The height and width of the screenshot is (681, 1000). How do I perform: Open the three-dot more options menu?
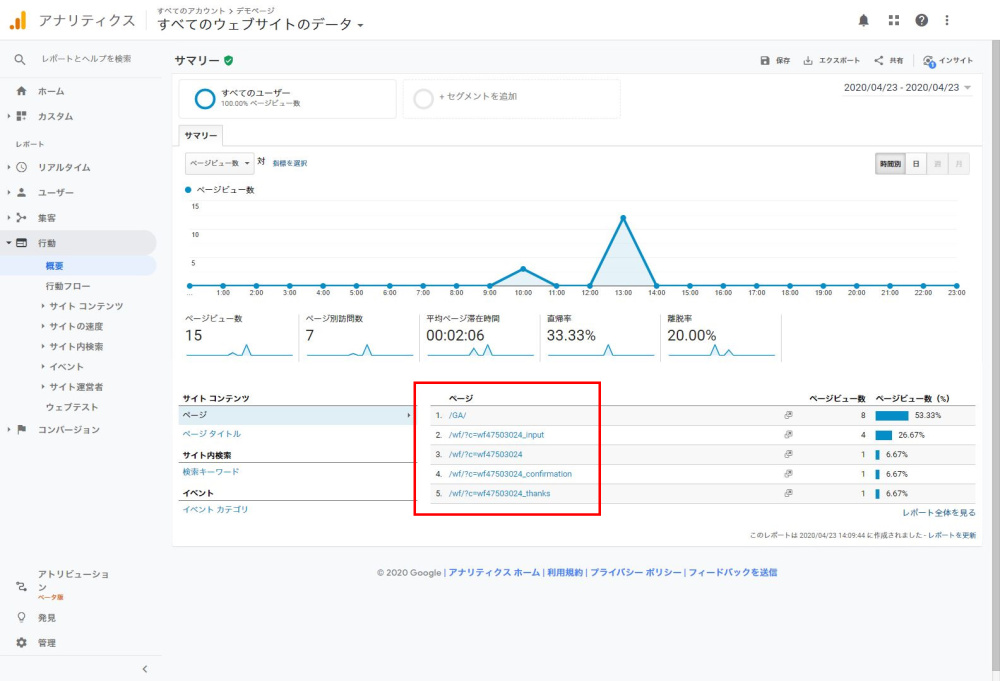947,20
